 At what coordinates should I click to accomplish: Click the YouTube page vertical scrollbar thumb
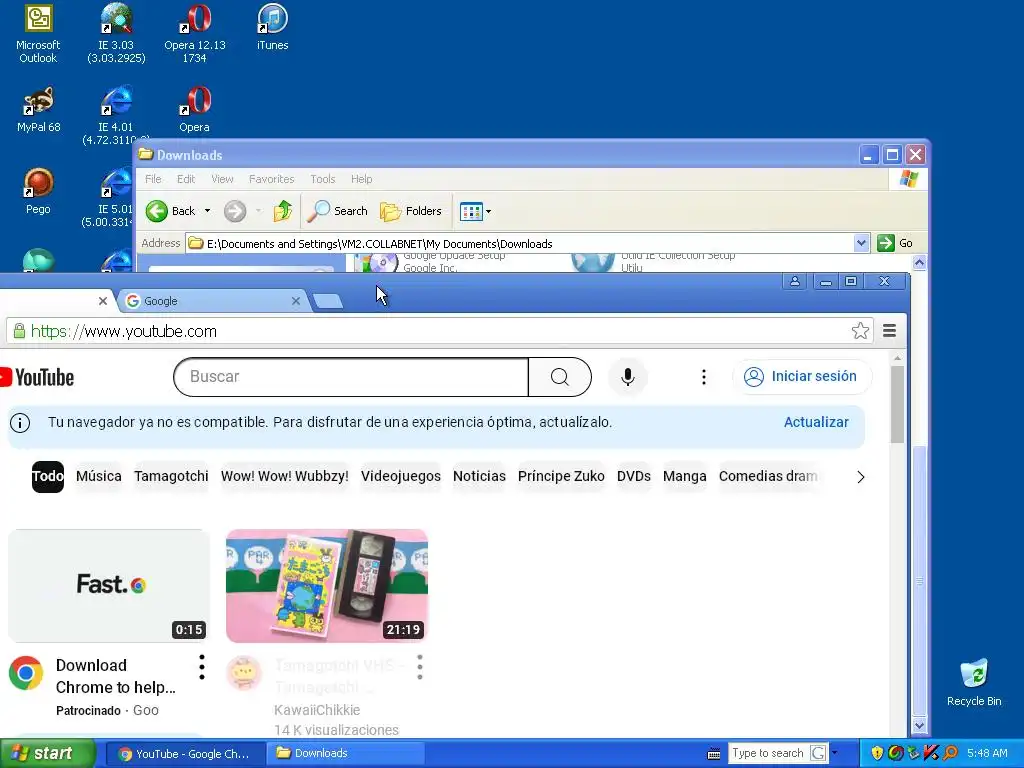pos(897,404)
